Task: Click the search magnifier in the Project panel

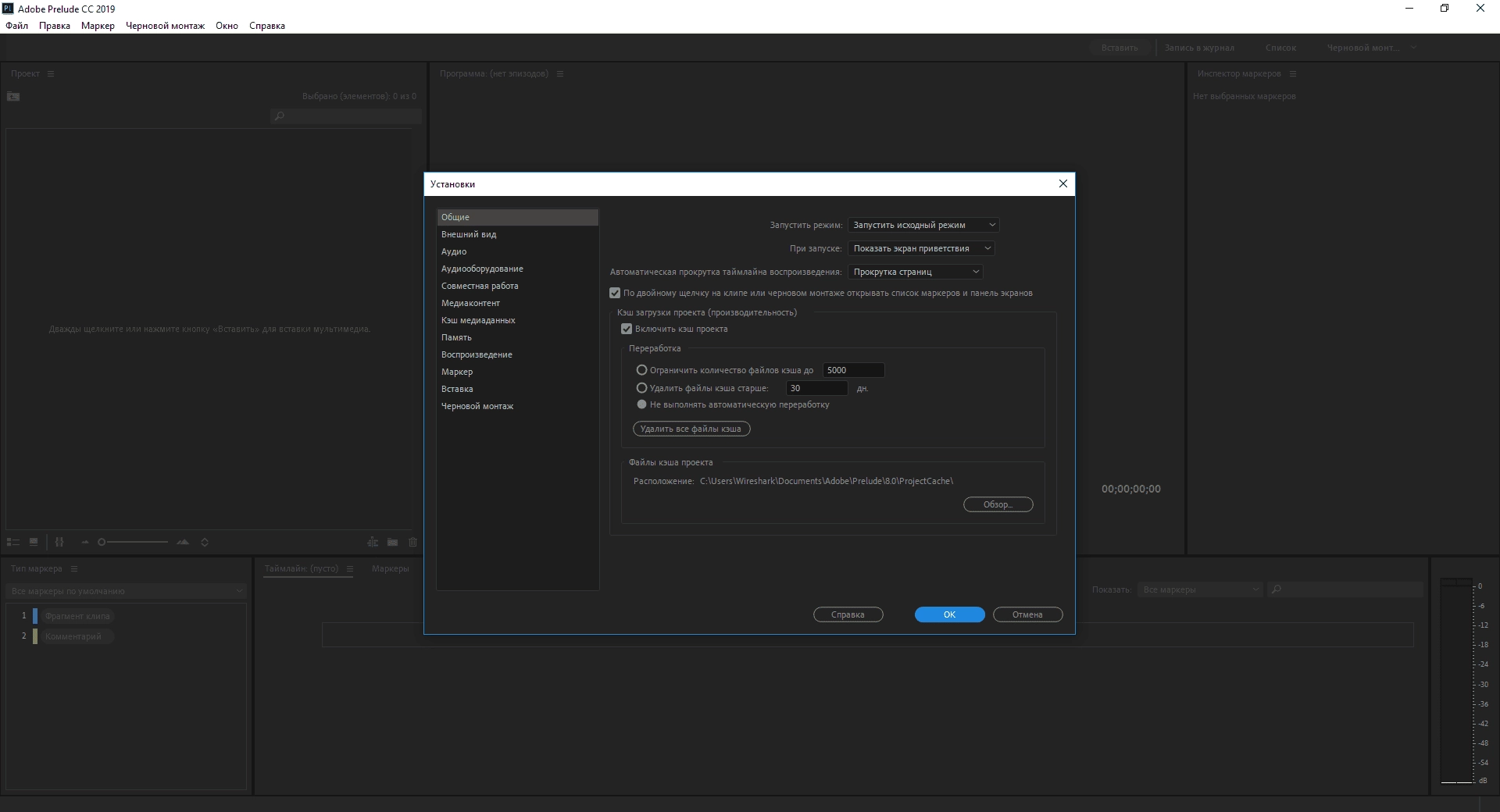Action: (x=279, y=116)
